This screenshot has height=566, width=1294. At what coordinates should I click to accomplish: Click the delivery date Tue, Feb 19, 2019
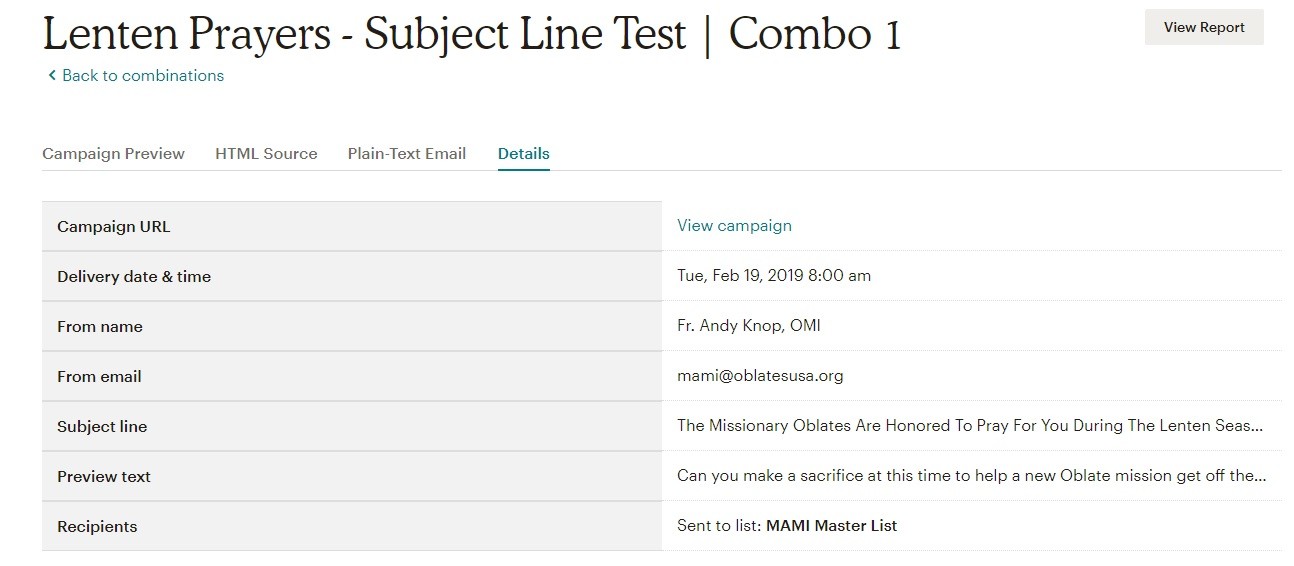(x=773, y=276)
